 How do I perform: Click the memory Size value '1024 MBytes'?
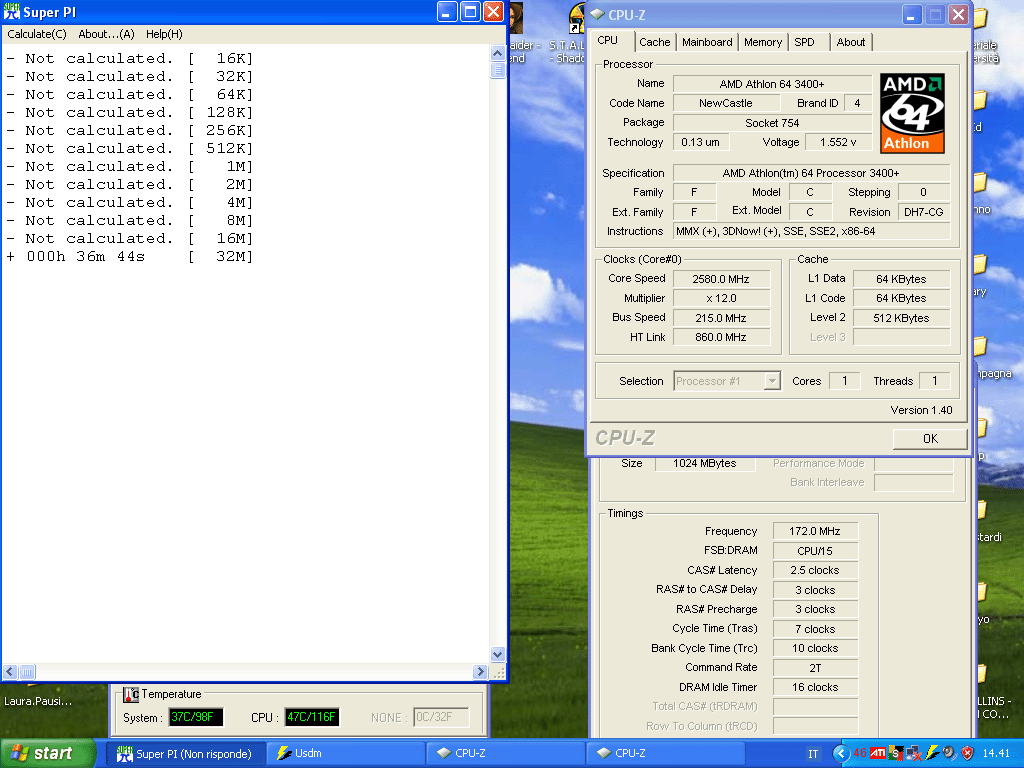(x=705, y=463)
